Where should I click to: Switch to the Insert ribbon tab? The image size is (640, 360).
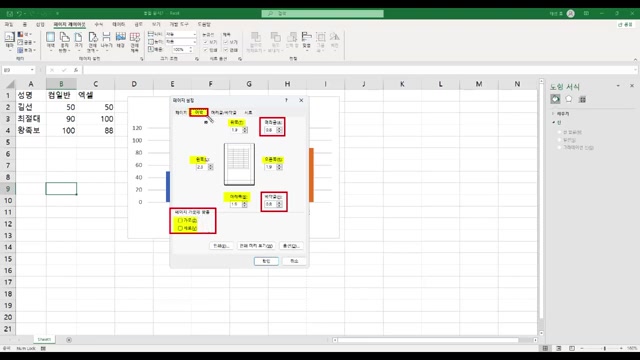coord(40,24)
